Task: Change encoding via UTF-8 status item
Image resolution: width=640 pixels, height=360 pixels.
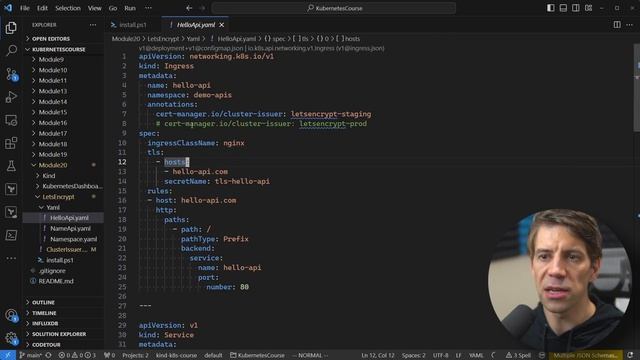Action: pyautogui.click(x=440, y=355)
